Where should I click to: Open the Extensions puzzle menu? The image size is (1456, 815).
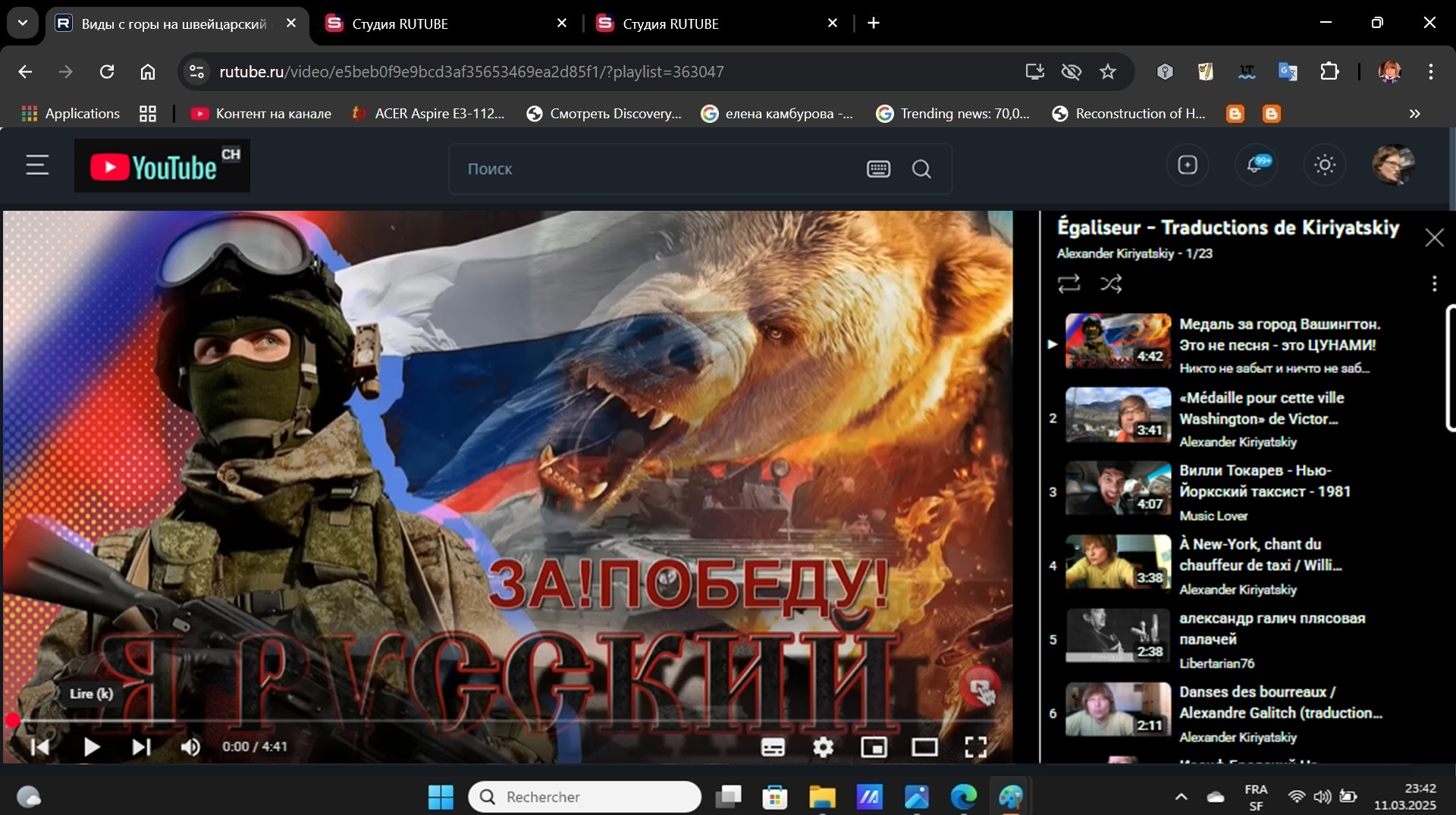pos(1329,72)
